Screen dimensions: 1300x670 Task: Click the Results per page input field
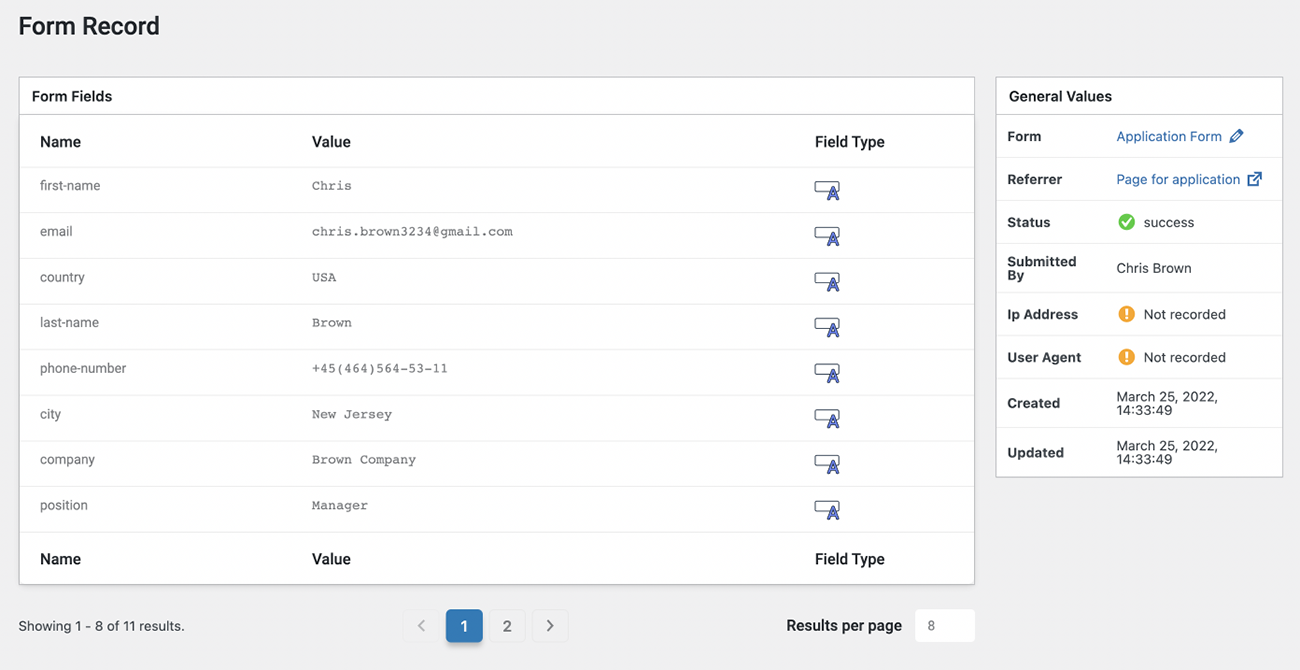click(x=945, y=625)
